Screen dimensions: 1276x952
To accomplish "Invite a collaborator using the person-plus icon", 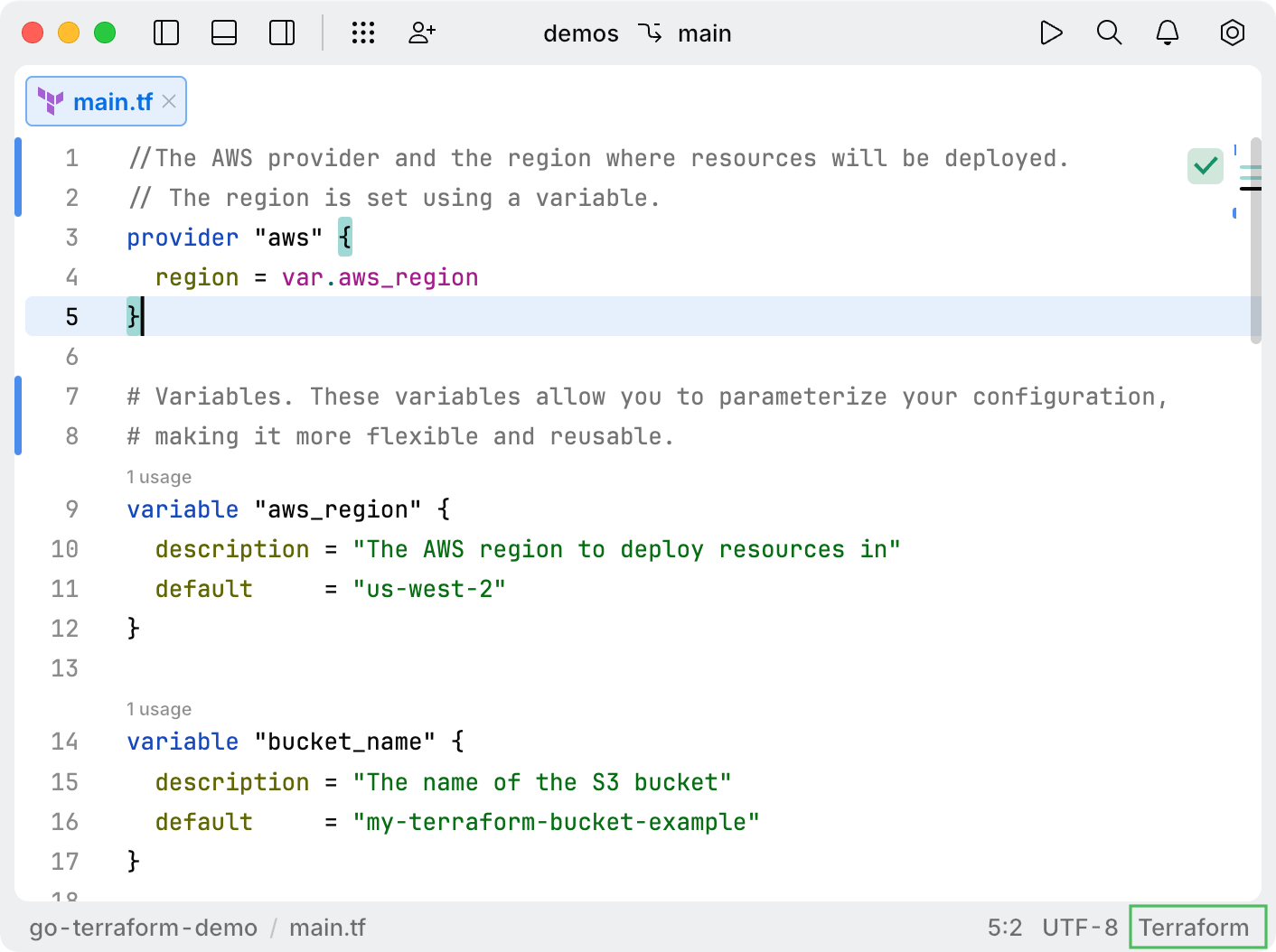I will (421, 33).
